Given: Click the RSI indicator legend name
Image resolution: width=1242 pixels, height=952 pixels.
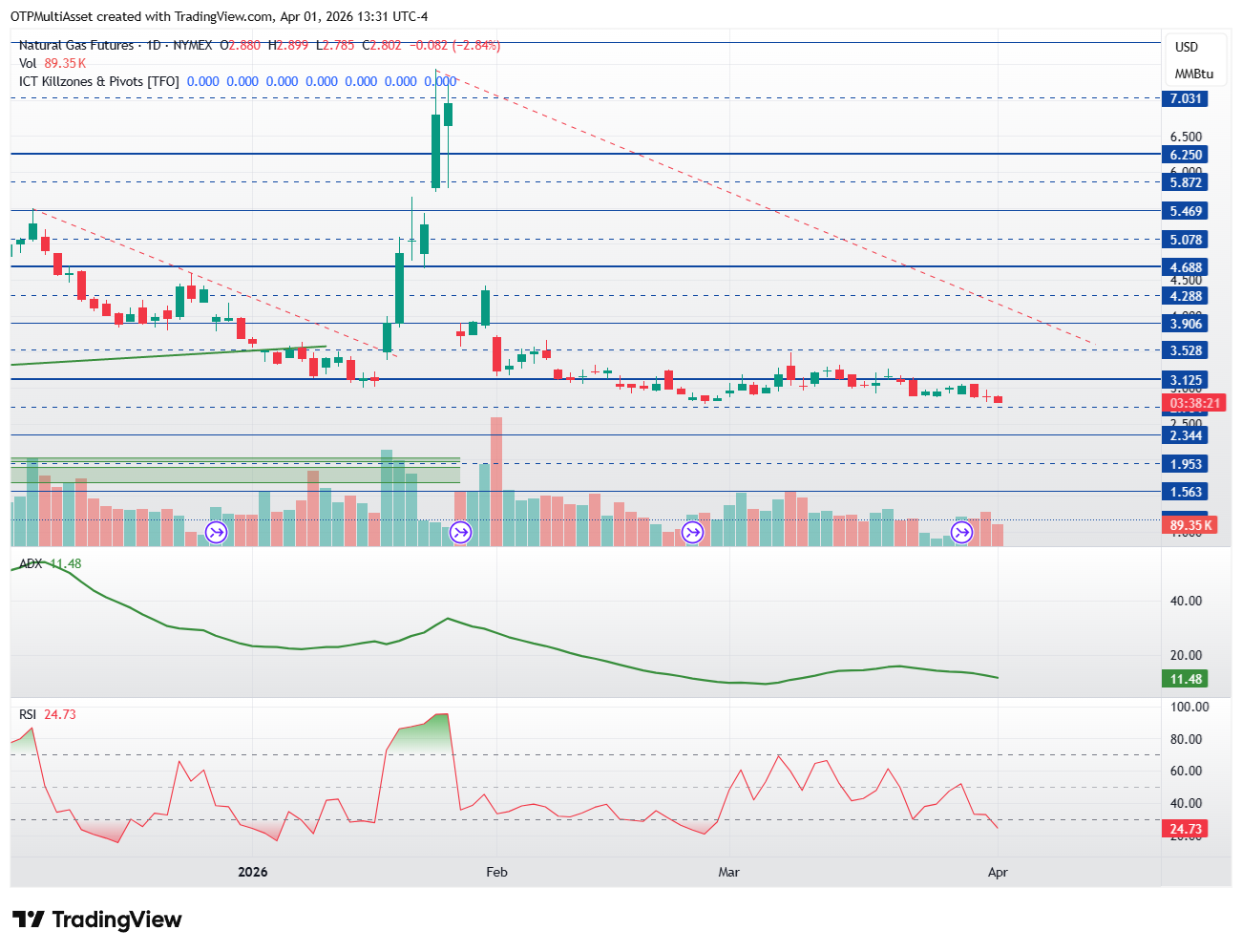Looking at the screenshot, I should [28, 714].
